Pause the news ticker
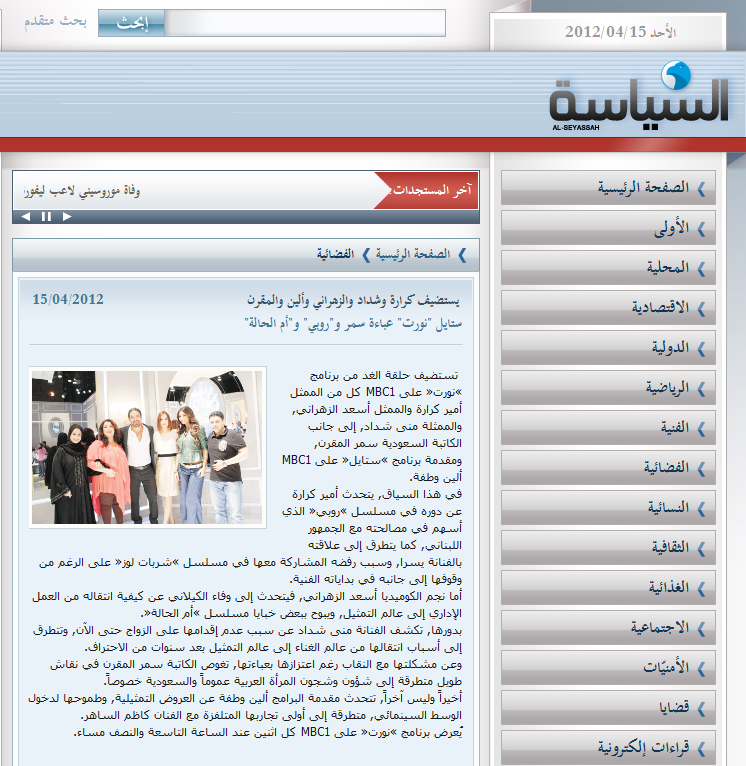The image size is (746, 766). coord(46,216)
